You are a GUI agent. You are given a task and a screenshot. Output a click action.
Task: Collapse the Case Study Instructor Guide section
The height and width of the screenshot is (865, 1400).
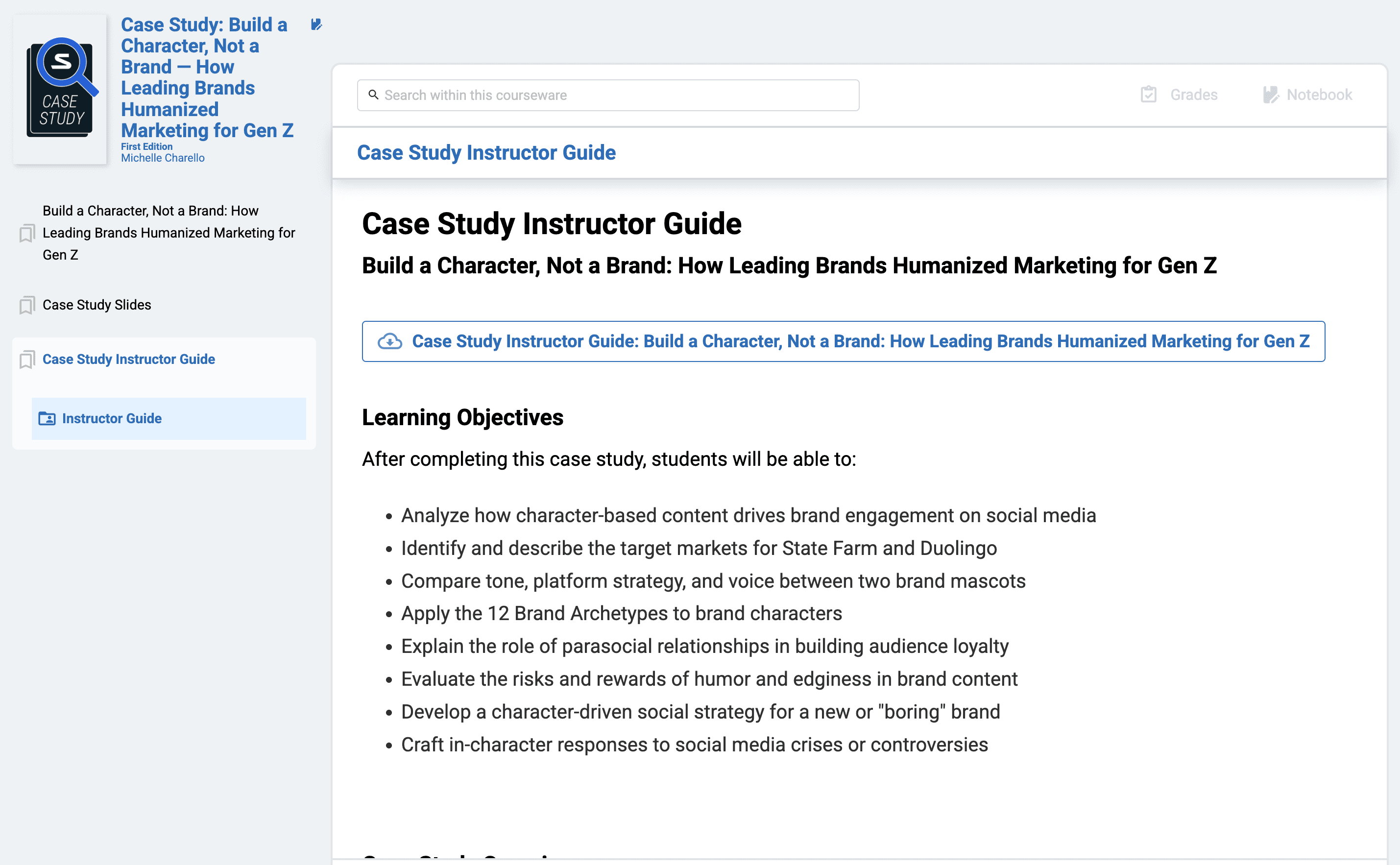pyautogui.click(x=129, y=359)
